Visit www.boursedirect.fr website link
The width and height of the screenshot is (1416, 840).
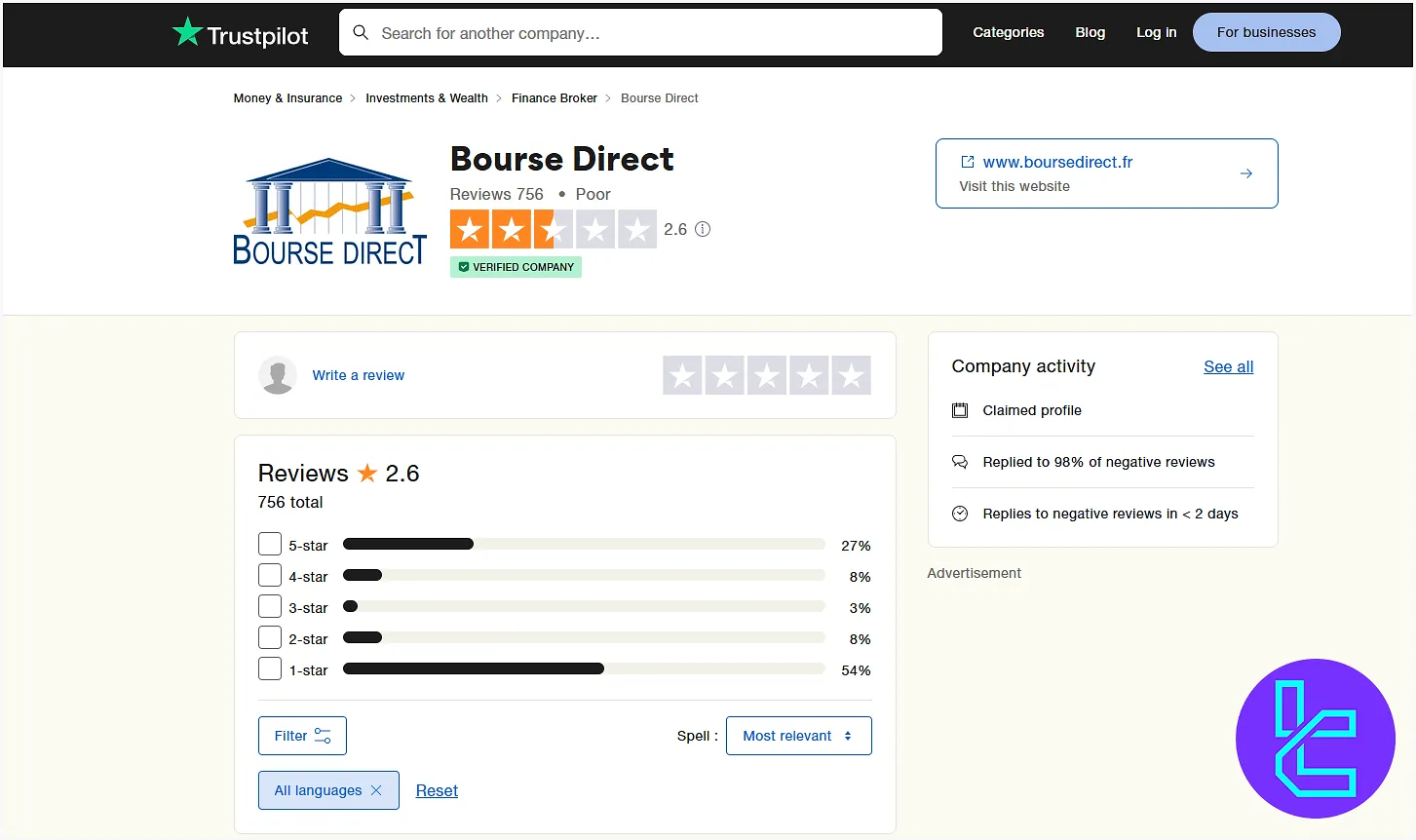pyautogui.click(x=1057, y=162)
